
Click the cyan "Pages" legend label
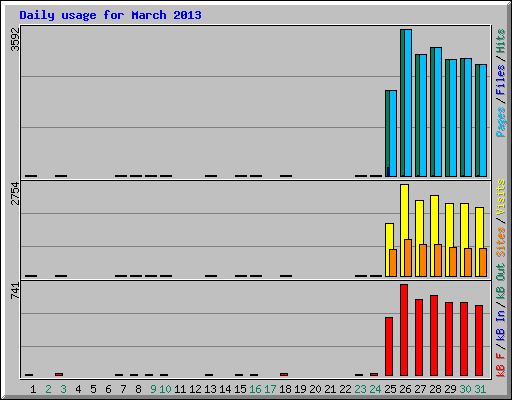[501, 122]
